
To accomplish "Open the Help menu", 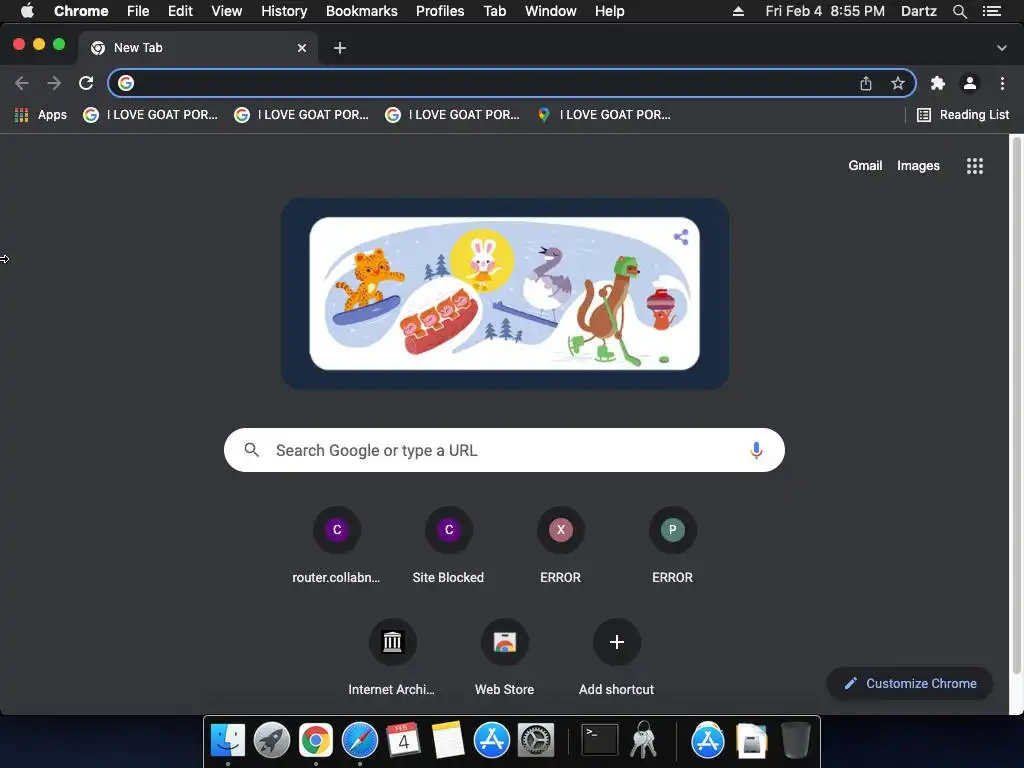I will [x=609, y=11].
